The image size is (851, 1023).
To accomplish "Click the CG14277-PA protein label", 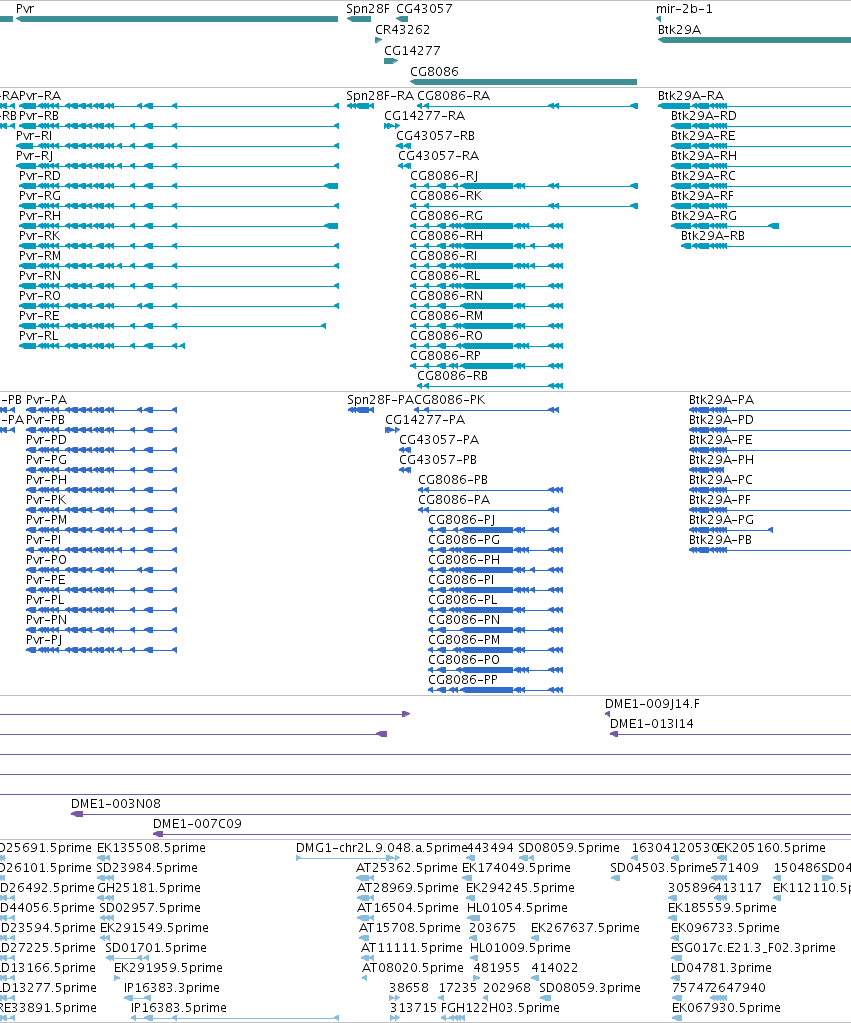I will [x=426, y=420].
